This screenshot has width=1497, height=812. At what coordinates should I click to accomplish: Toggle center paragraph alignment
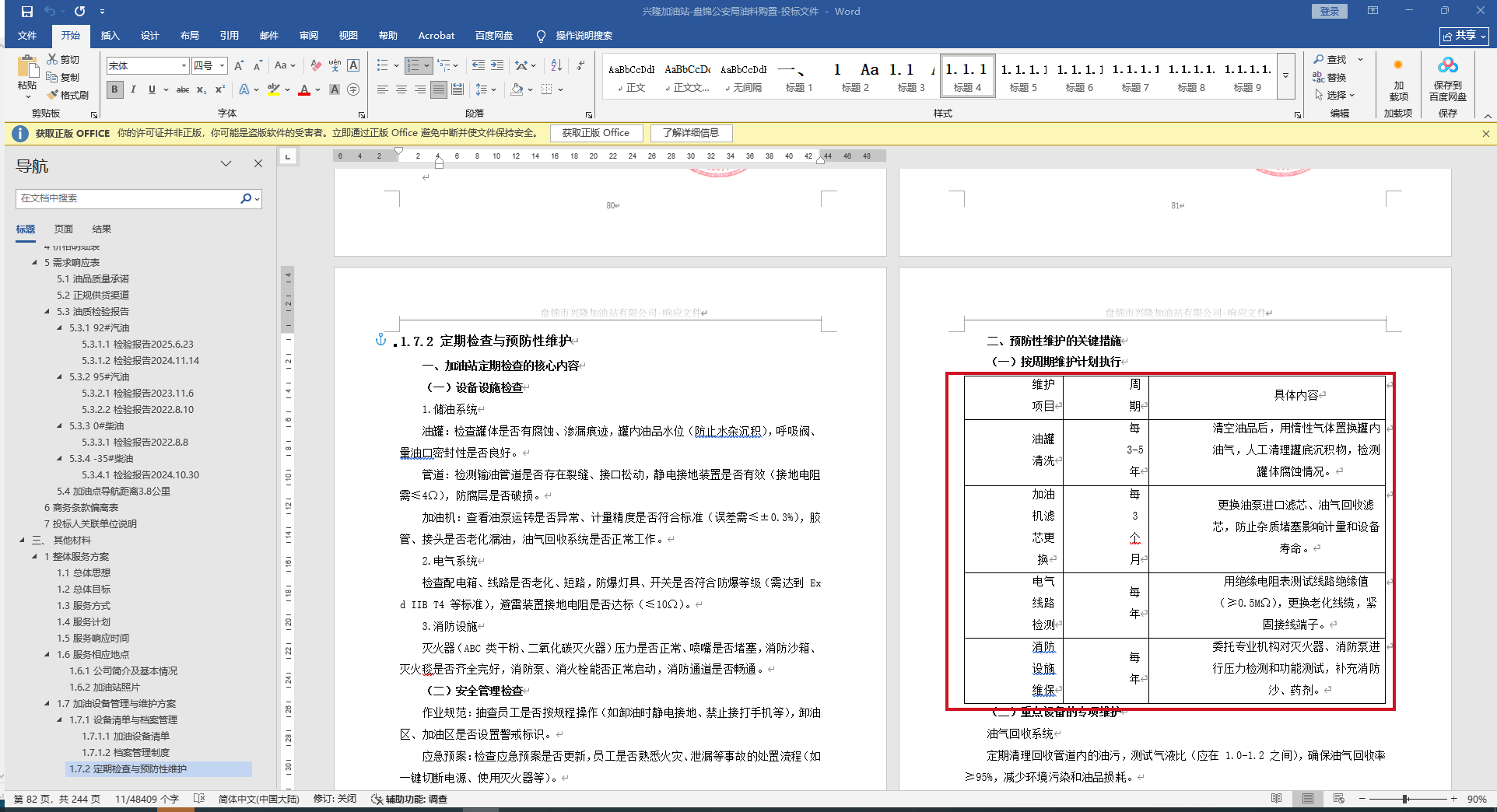pyautogui.click(x=401, y=89)
